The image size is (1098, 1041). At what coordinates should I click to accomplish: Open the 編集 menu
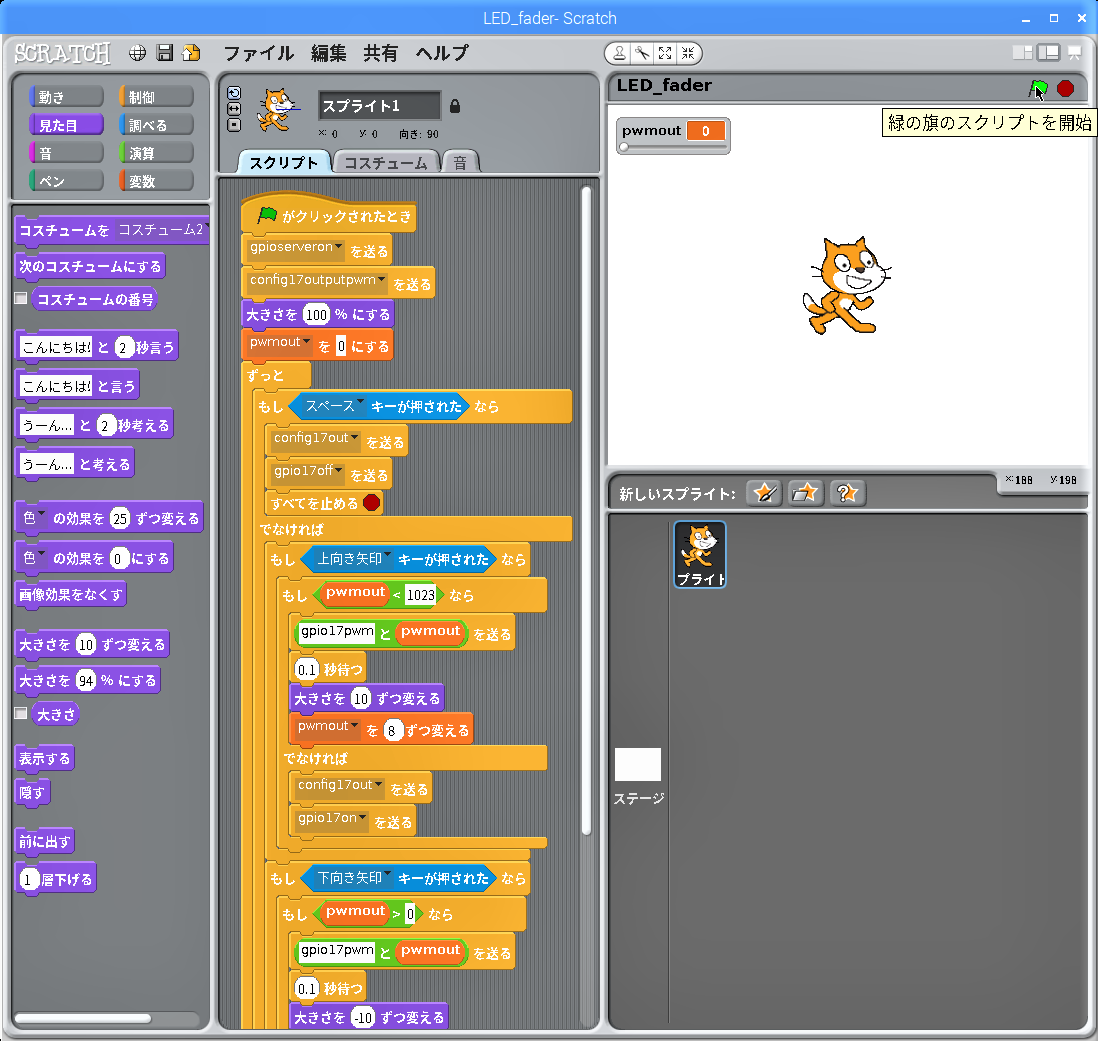click(328, 53)
